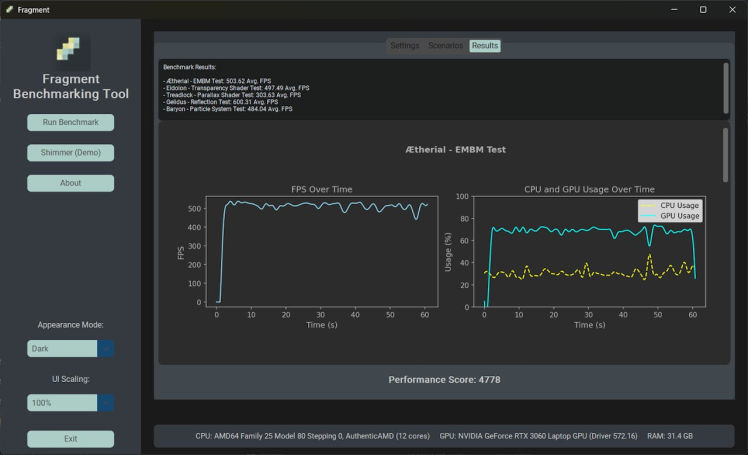This screenshot has width=748, height=455.
Task: Maximize the Fragment window
Action: point(703,9)
